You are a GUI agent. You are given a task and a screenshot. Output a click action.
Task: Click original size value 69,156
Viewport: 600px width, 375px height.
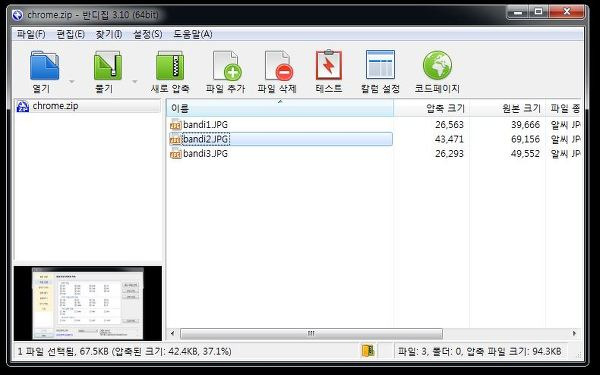tap(525, 139)
